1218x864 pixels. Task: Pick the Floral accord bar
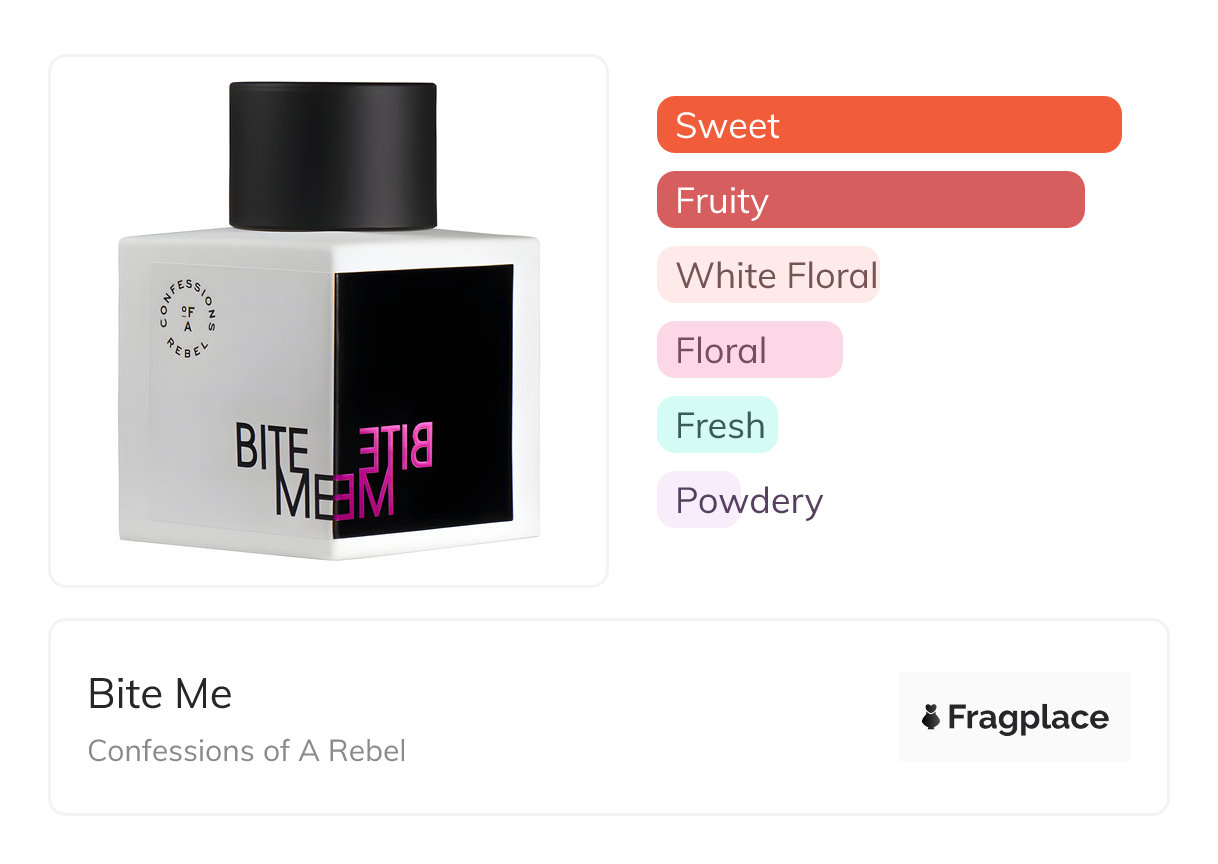coord(749,350)
